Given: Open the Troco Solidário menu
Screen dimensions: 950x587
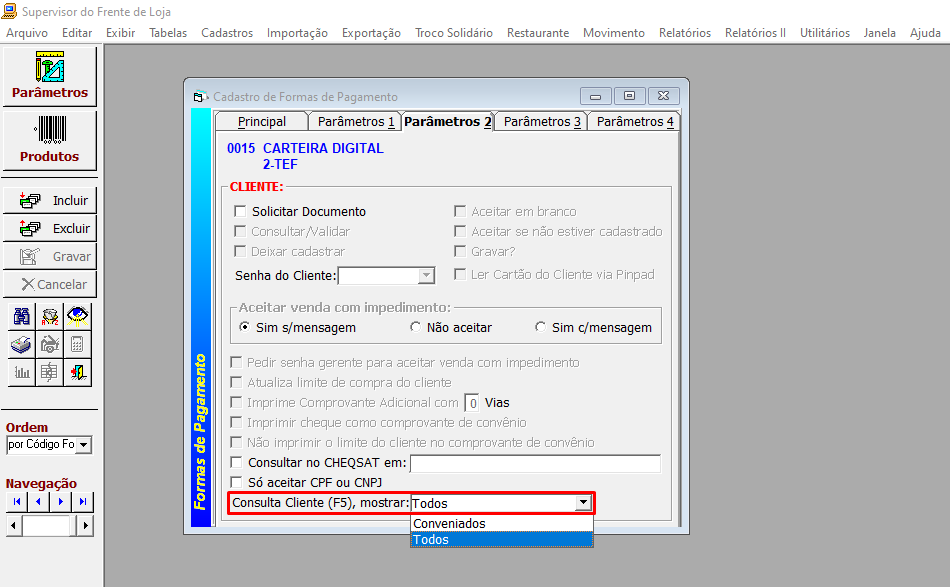Looking at the screenshot, I should click(x=454, y=33).
